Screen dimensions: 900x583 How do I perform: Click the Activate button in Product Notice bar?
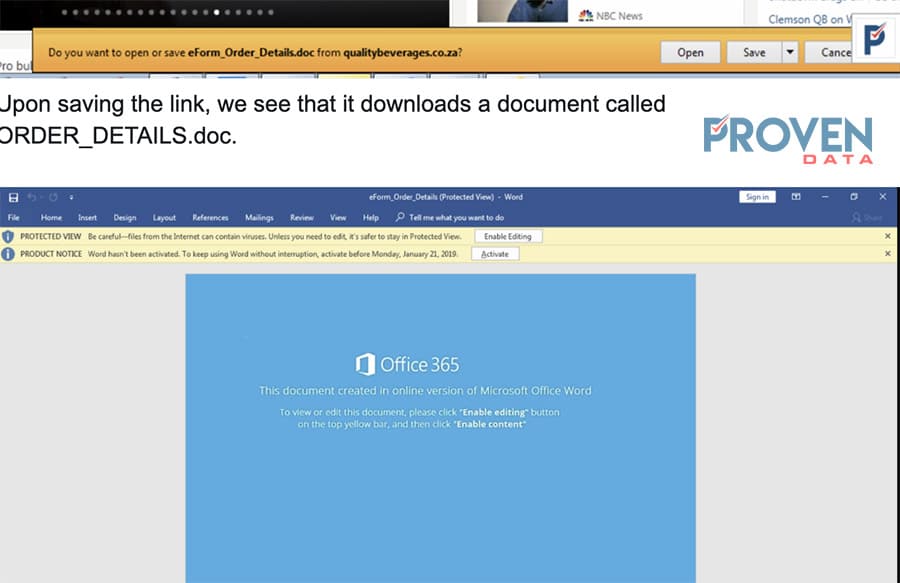click(495, 254)
